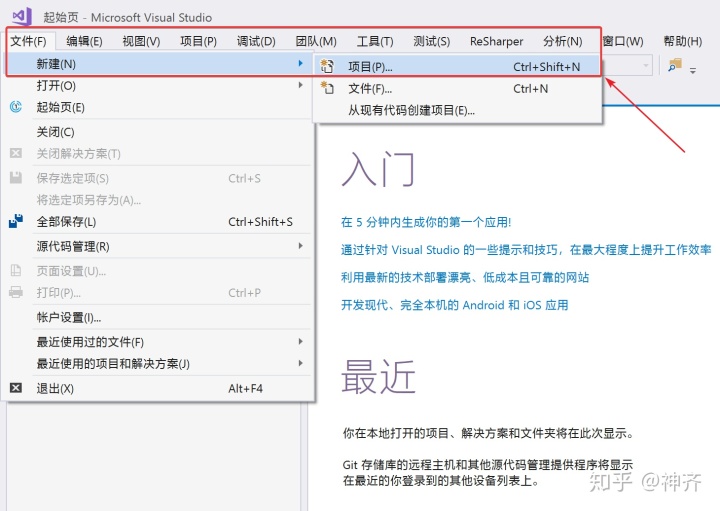The image size is (720, 511).
Task: Select 新建(N) in the File menu
Action: [158, 64]
